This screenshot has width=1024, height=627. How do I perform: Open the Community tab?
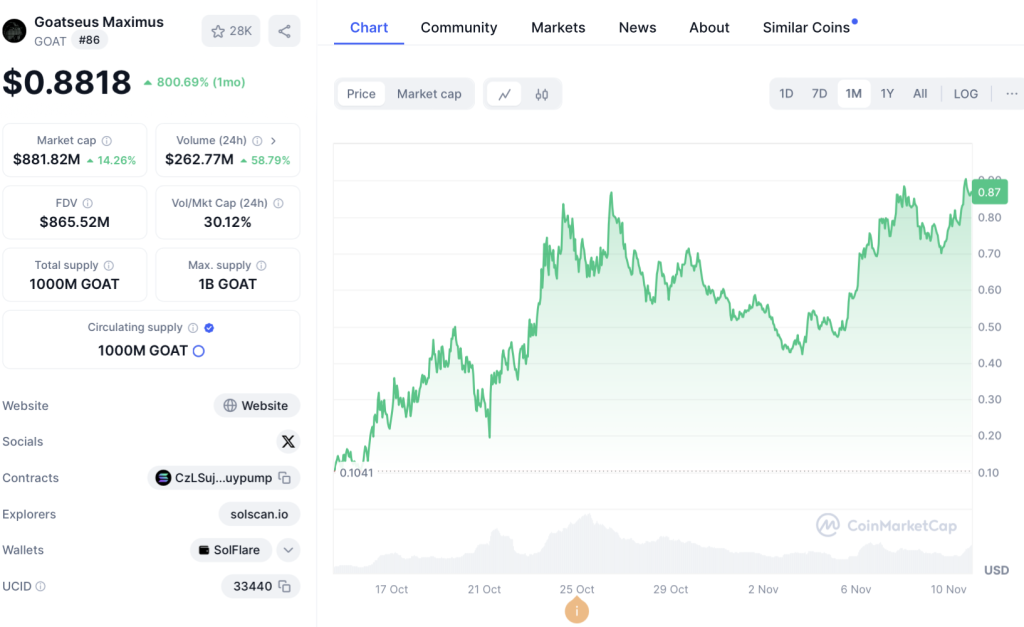(459, 27)
